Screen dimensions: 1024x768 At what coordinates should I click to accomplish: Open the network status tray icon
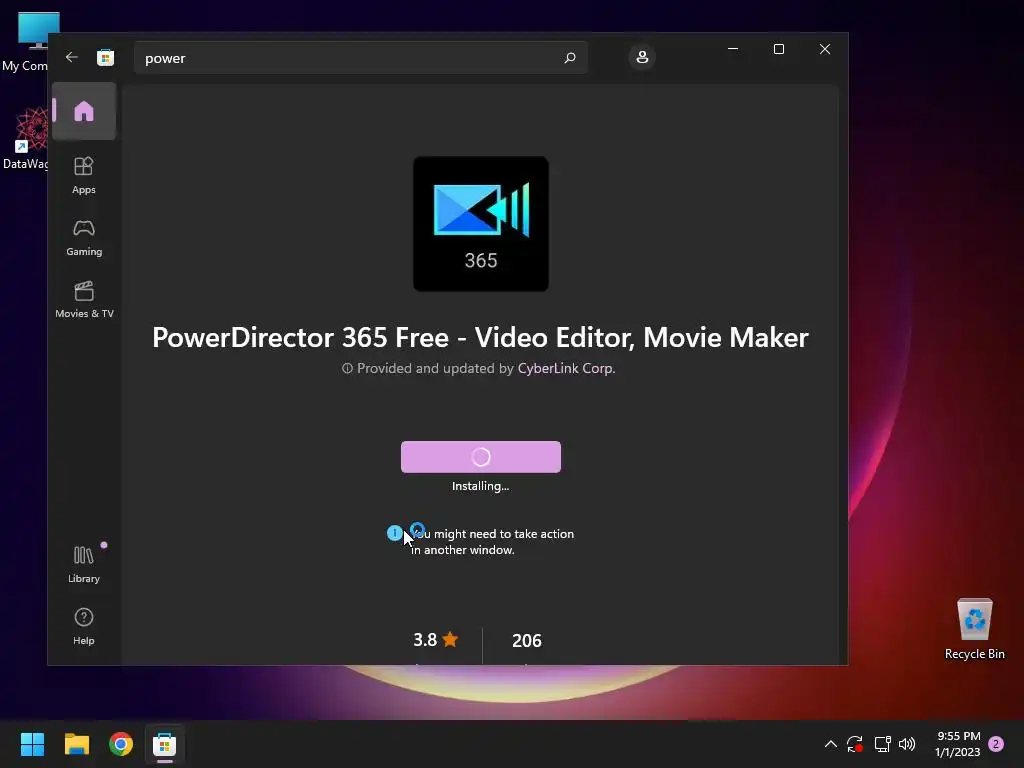coord(882,744)
